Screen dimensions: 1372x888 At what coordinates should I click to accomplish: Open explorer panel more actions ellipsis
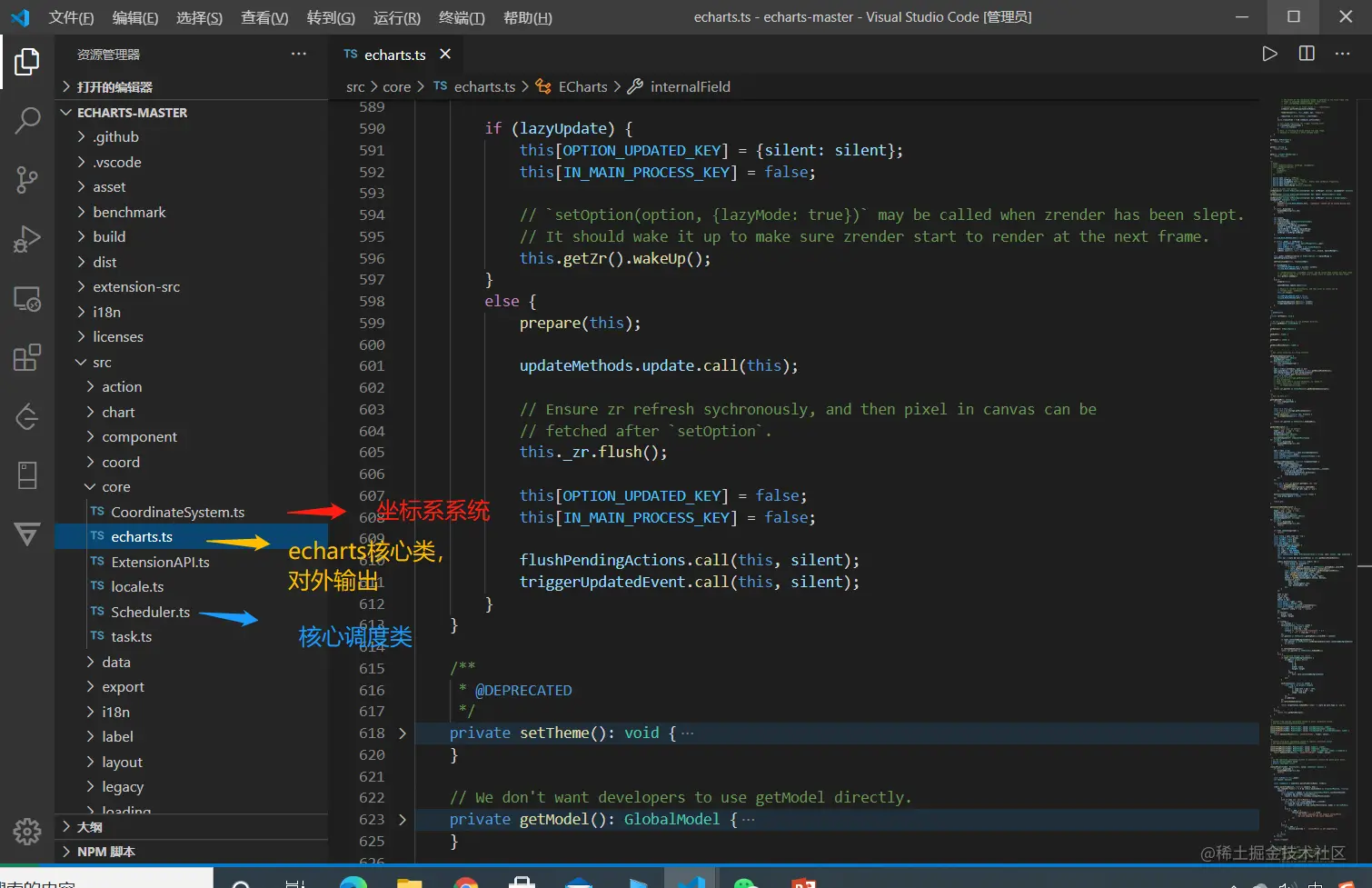click(298, 55)
